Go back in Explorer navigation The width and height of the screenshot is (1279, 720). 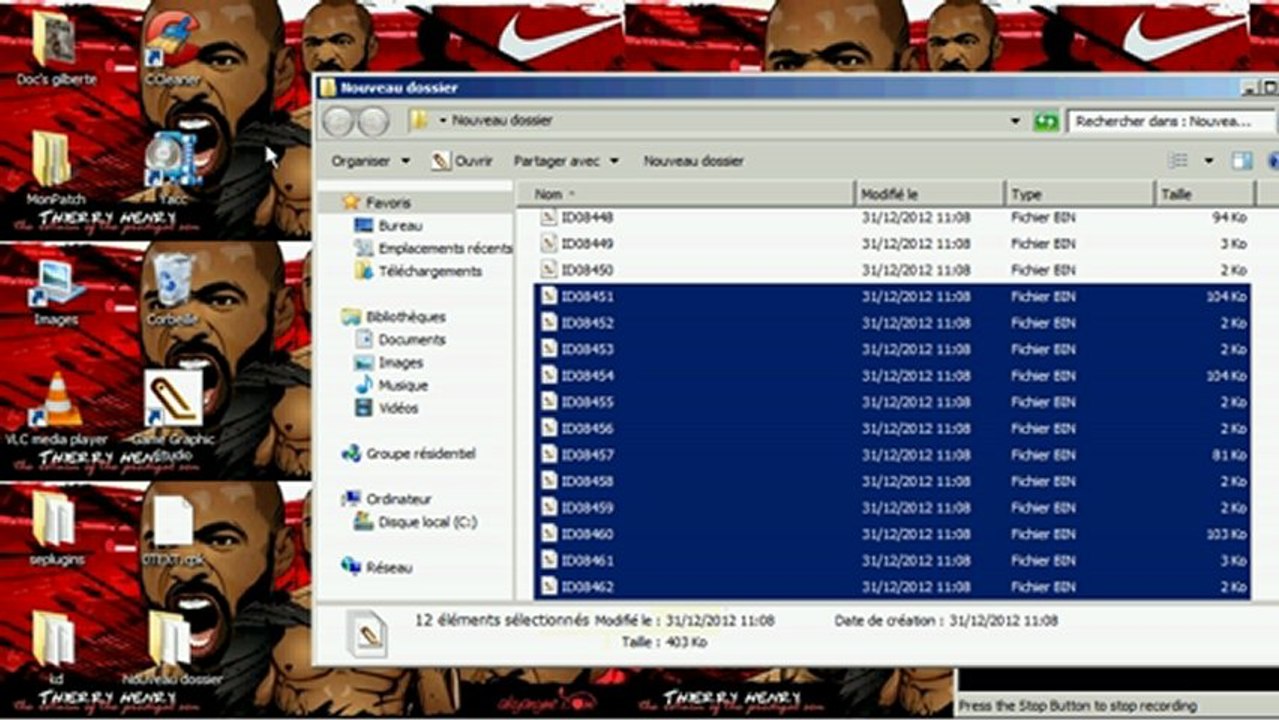coord(339,121)
